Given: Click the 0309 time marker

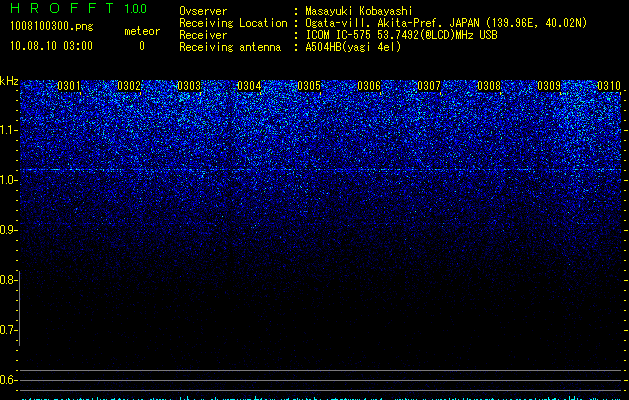Looking at the screenshot, I should click(549, 86).
